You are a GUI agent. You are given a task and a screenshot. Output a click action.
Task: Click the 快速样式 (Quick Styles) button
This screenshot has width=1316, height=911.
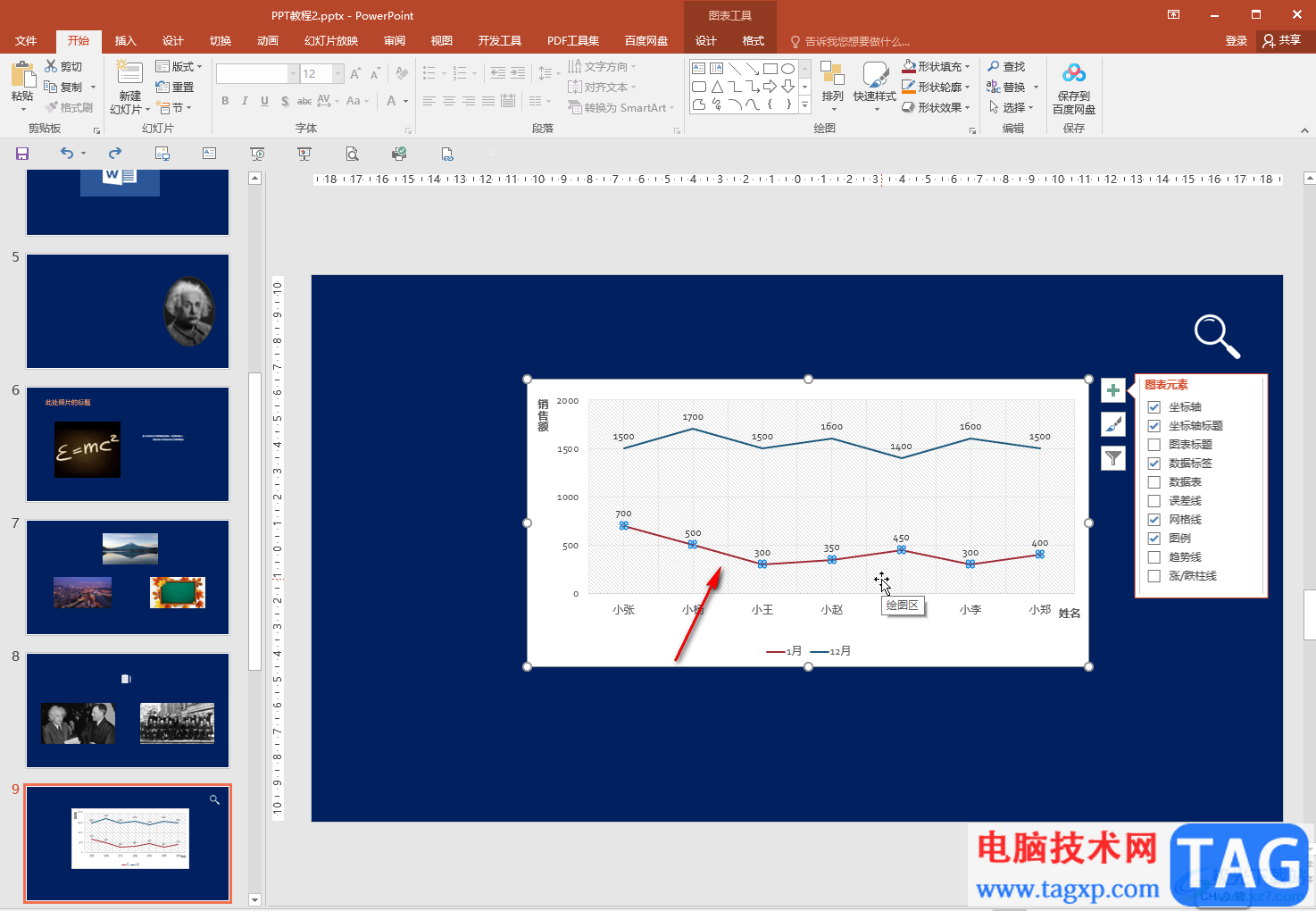(x=874, y=87)
